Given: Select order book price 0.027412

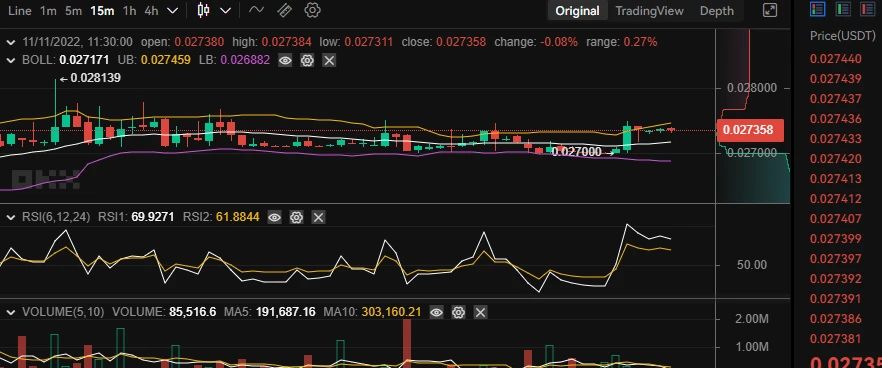Looking at the screenshot, I should (x=835, y=199).
